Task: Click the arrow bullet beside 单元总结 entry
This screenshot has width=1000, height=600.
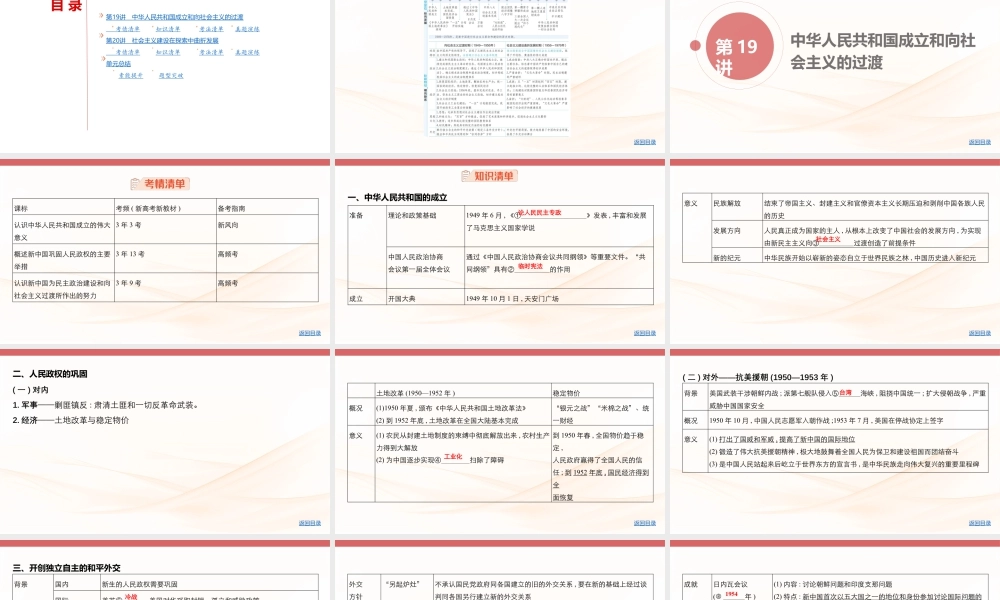Action: tap(101, 59)
